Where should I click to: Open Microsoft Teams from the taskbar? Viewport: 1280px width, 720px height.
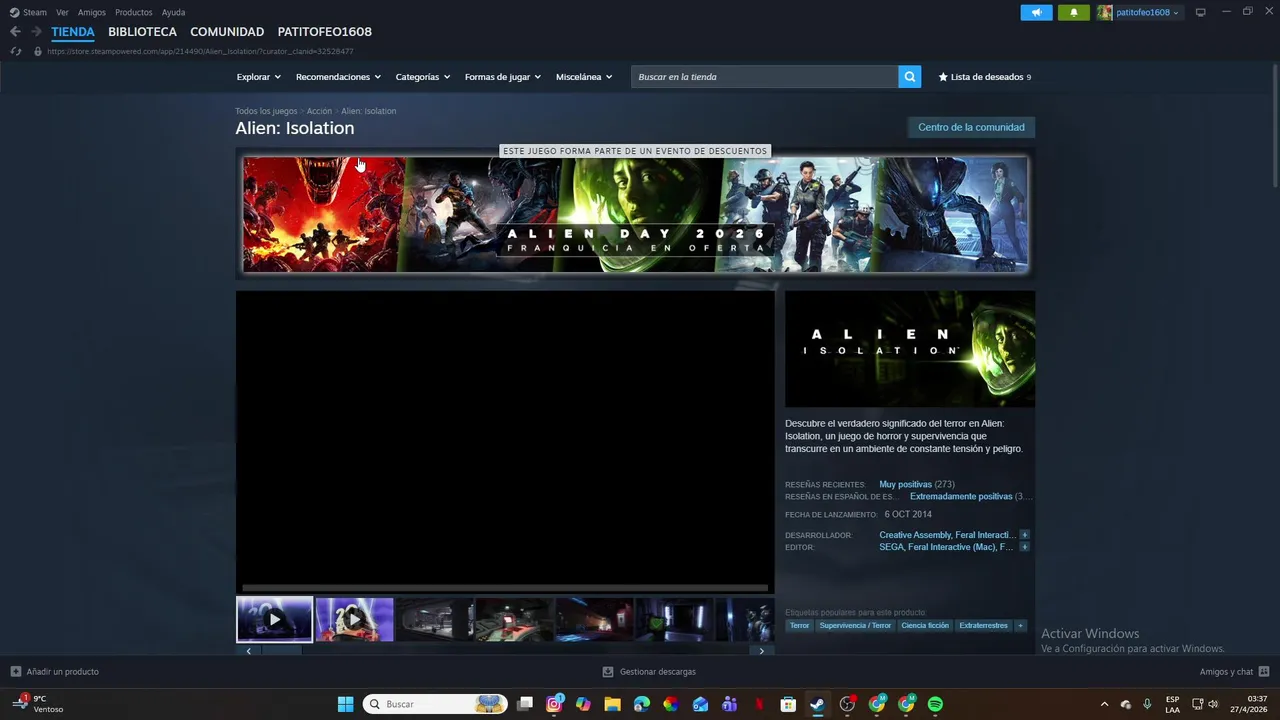[729, 704]
